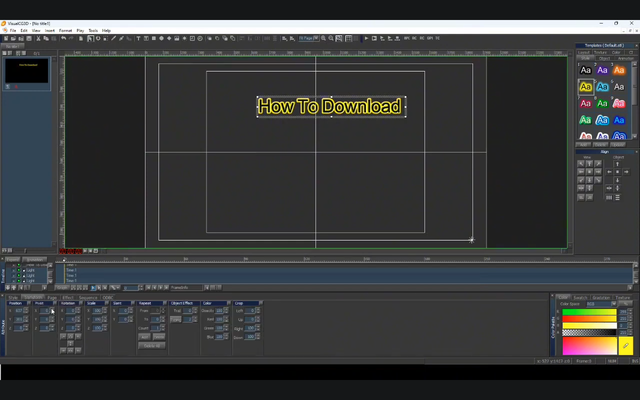Click the Add button under templates
The image size is (640, 400).
(583, 145)
